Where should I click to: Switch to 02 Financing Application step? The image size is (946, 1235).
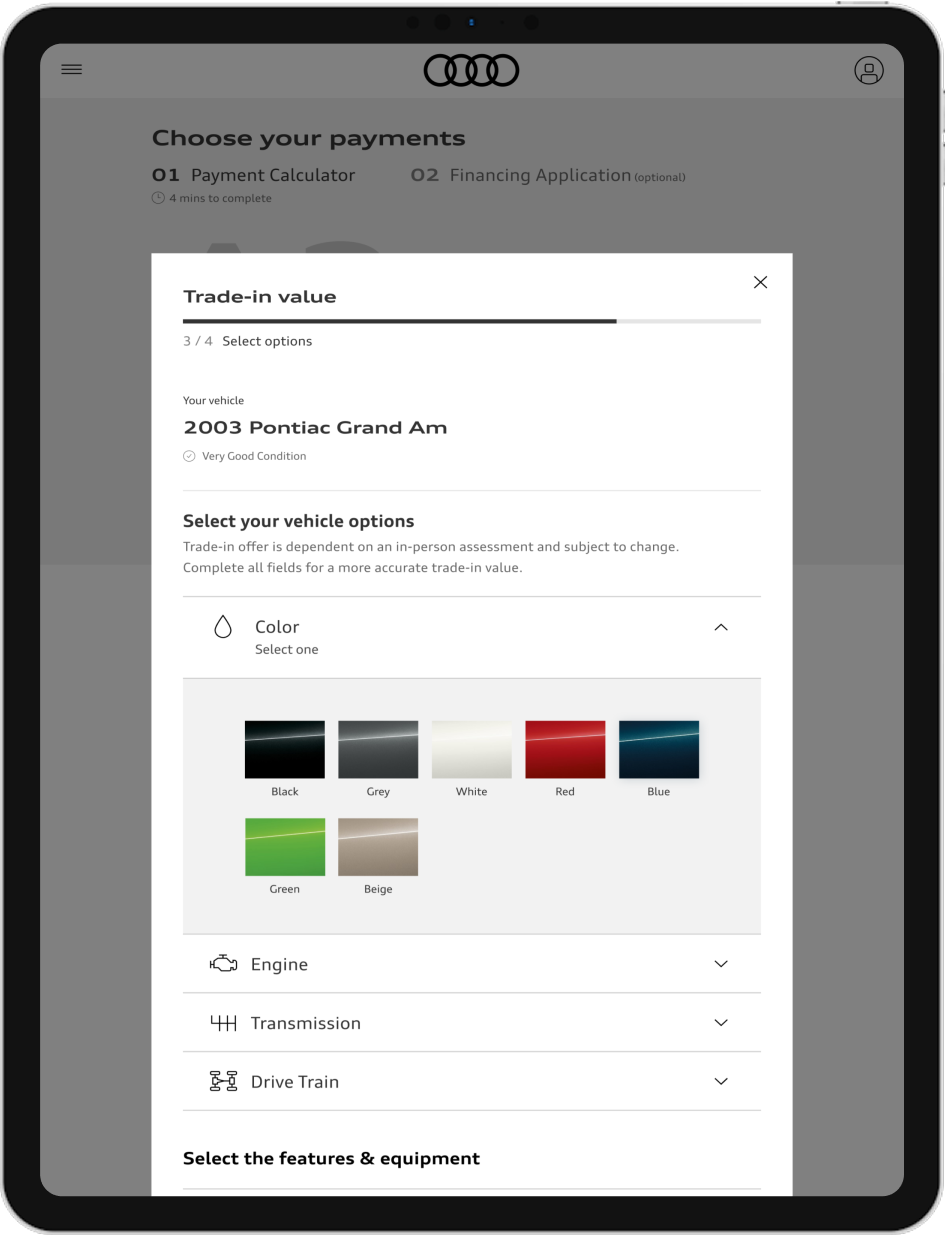coord(548,175)
